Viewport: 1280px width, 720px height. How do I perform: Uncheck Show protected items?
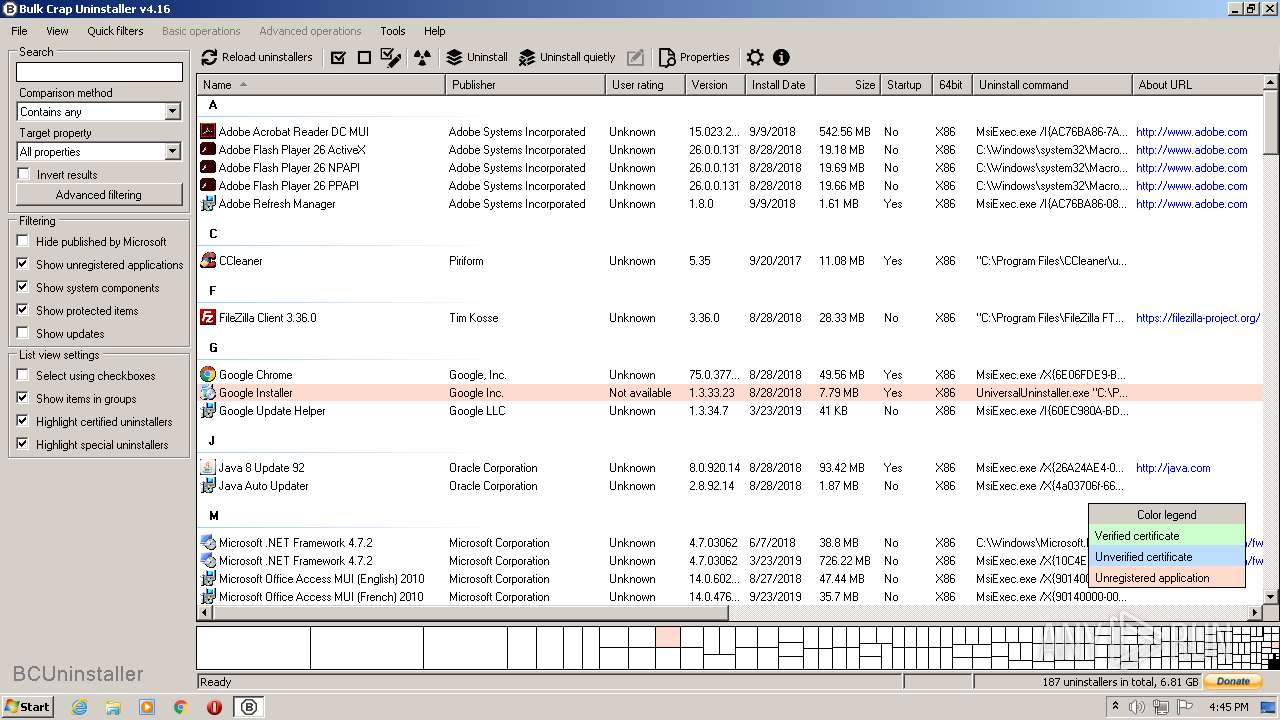pyautogui.click(x=23, y=310)
